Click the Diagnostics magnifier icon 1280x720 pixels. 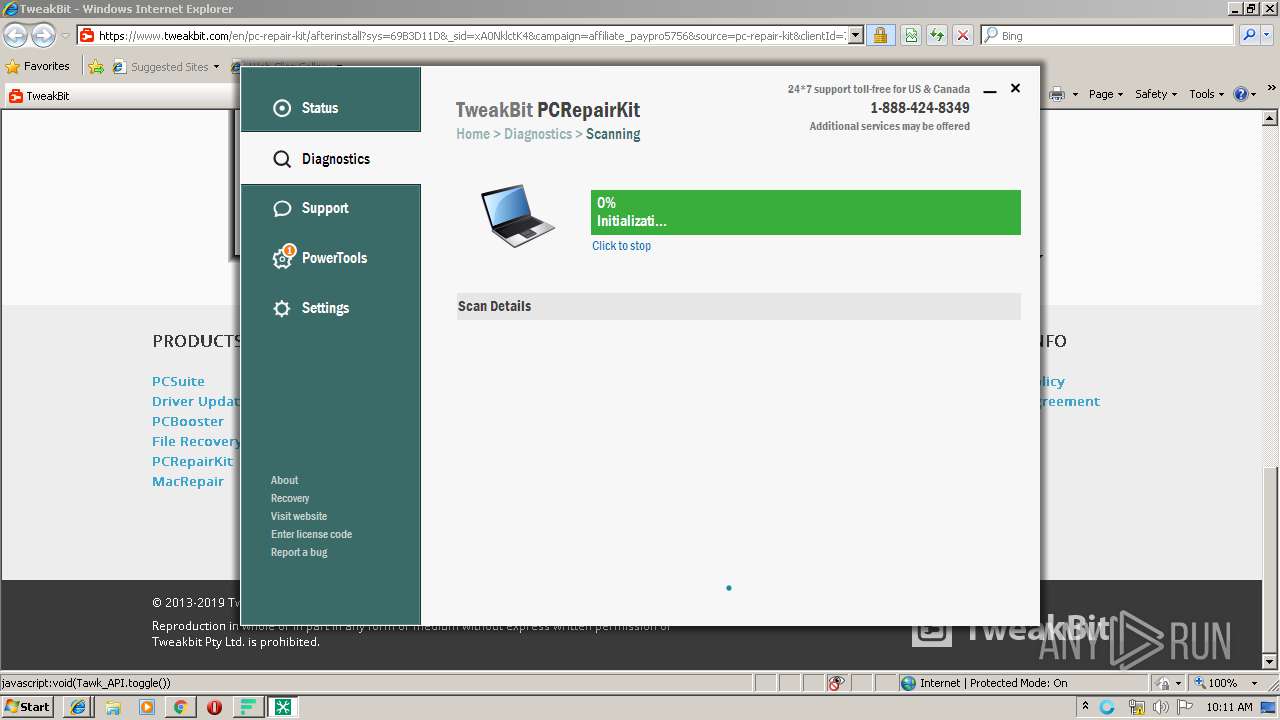pos(282,159)
